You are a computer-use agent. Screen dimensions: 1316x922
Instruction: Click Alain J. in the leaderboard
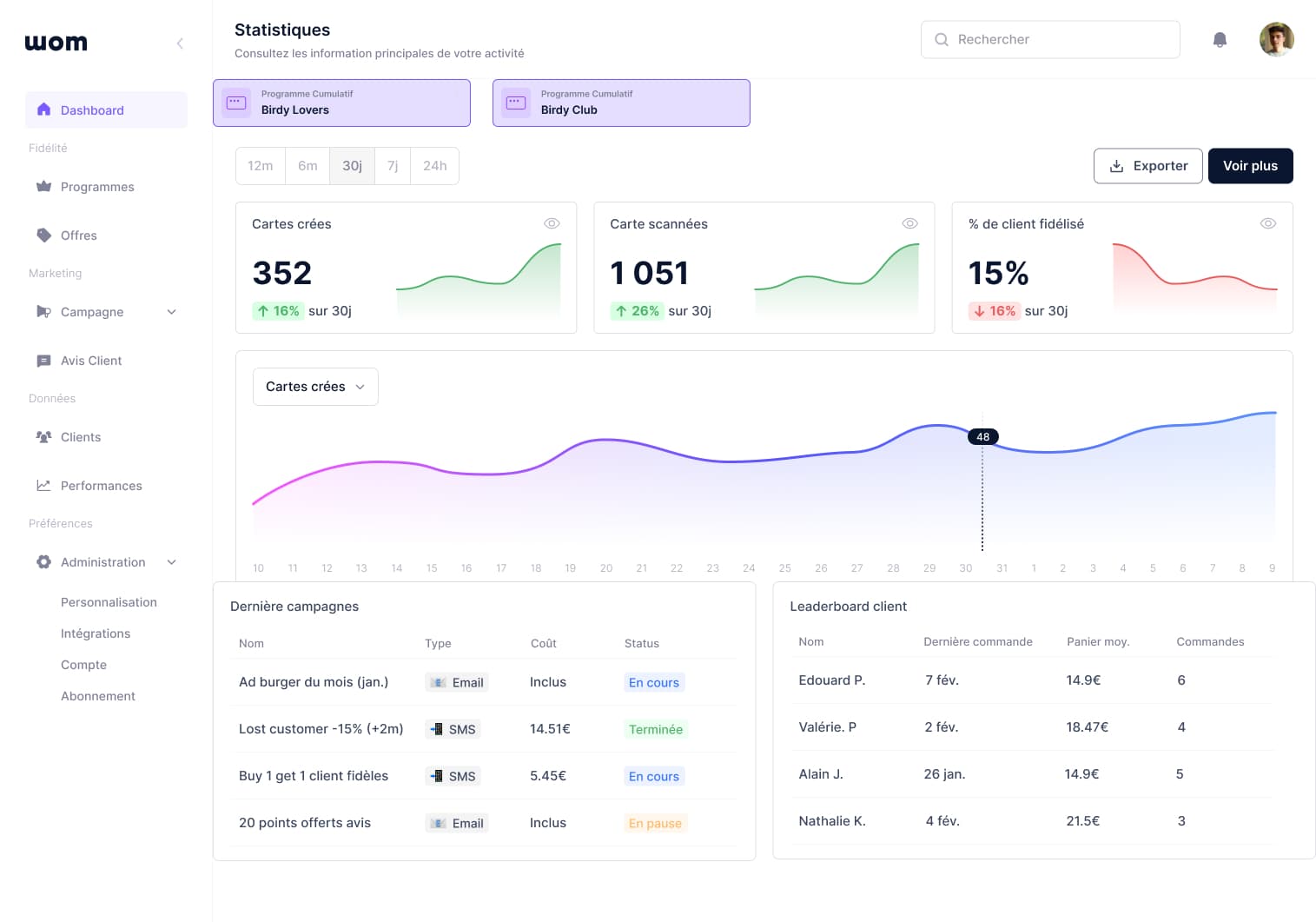(821, 774)
